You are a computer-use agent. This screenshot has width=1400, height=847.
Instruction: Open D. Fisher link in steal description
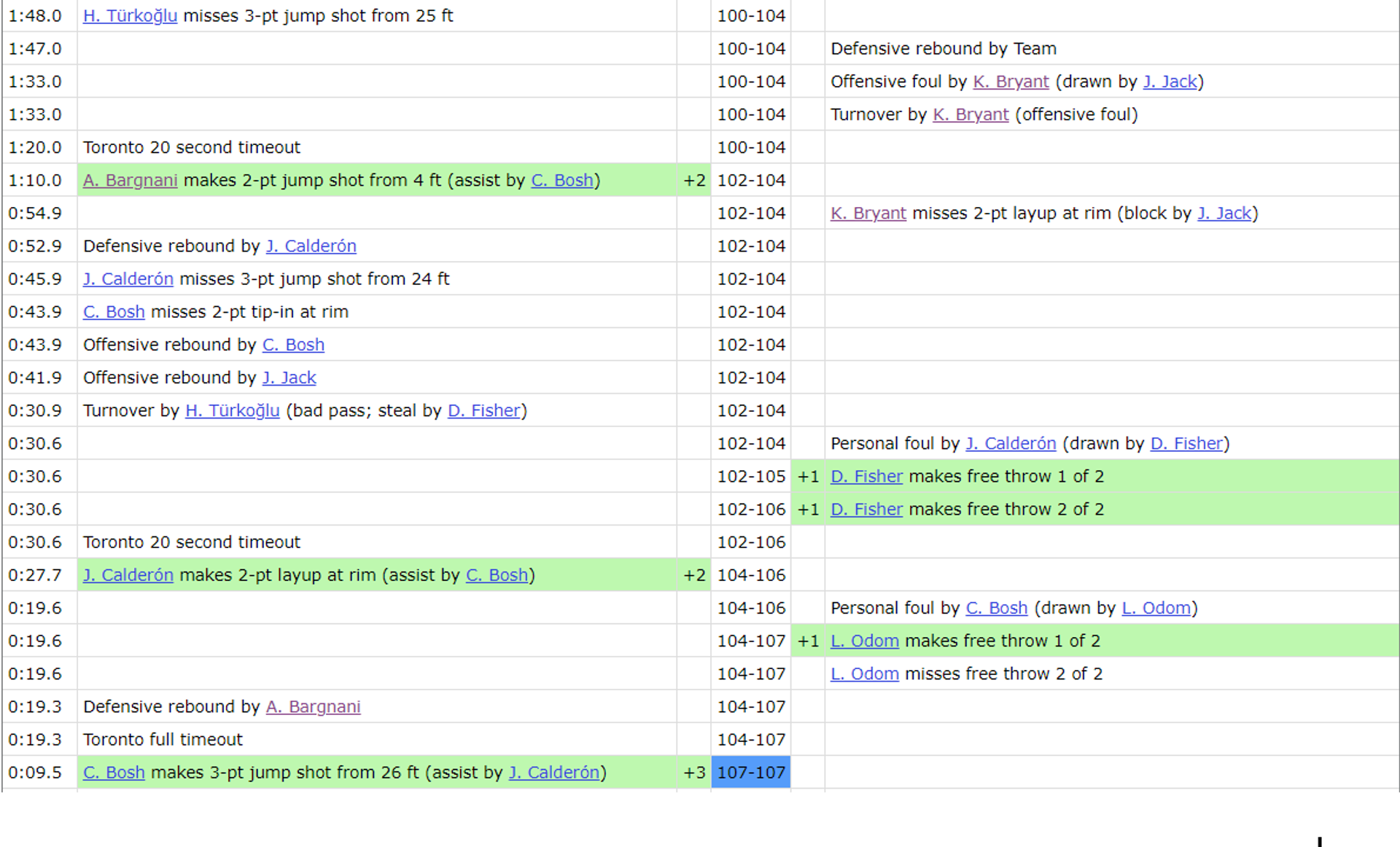click(483, 411)
